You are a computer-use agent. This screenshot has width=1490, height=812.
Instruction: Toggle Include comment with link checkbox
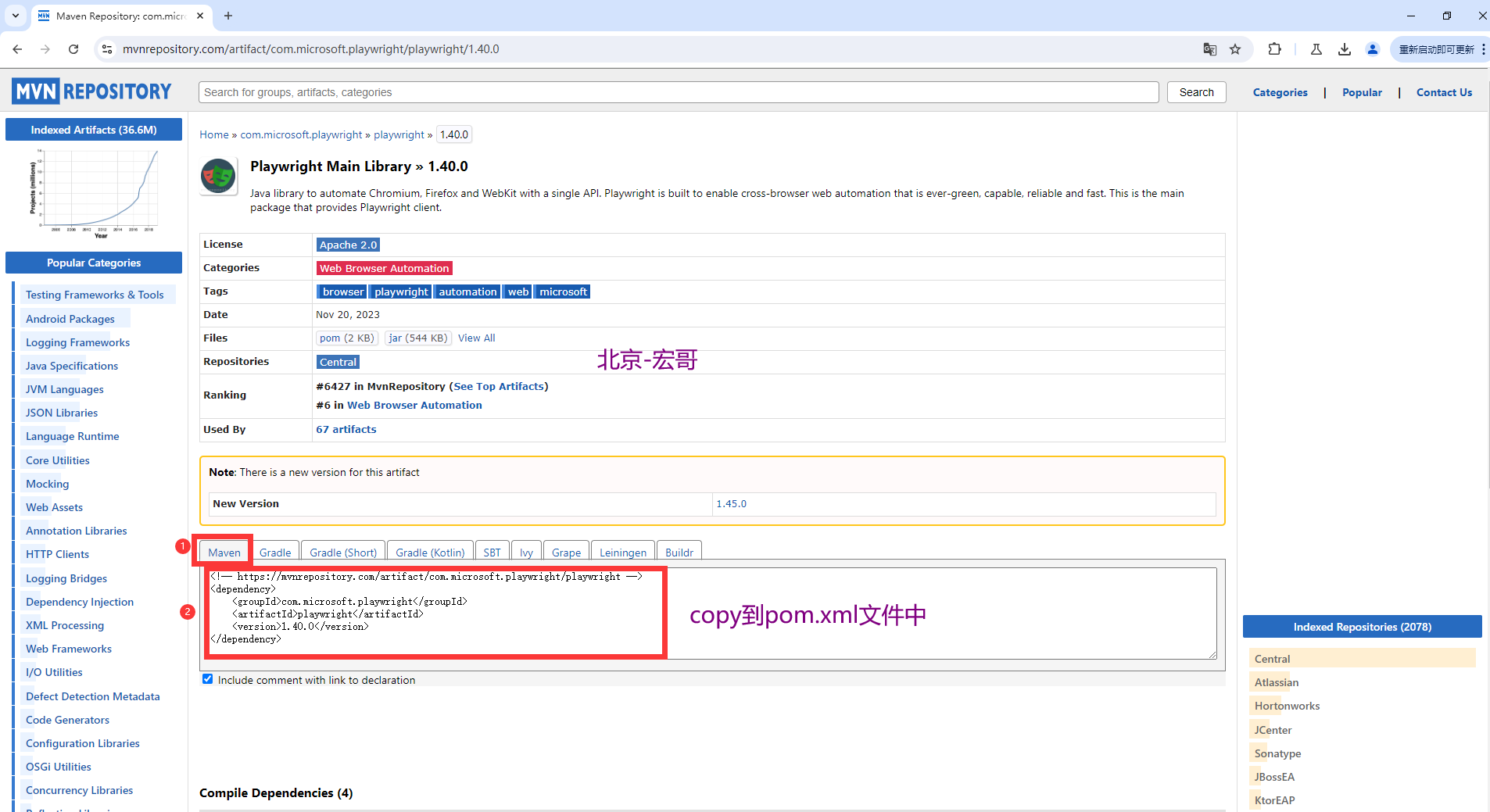pyautogui.click(x=207, y=679)
